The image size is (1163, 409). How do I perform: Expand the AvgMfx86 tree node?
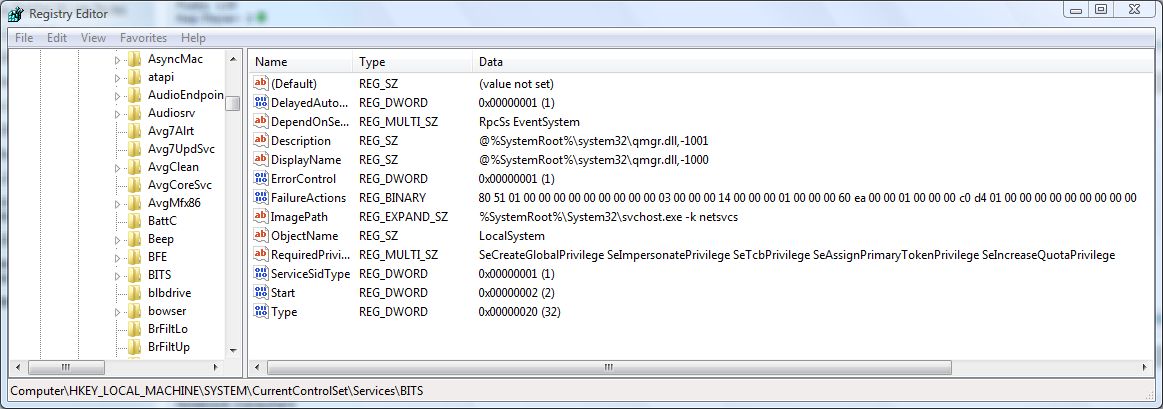point(117,203)
